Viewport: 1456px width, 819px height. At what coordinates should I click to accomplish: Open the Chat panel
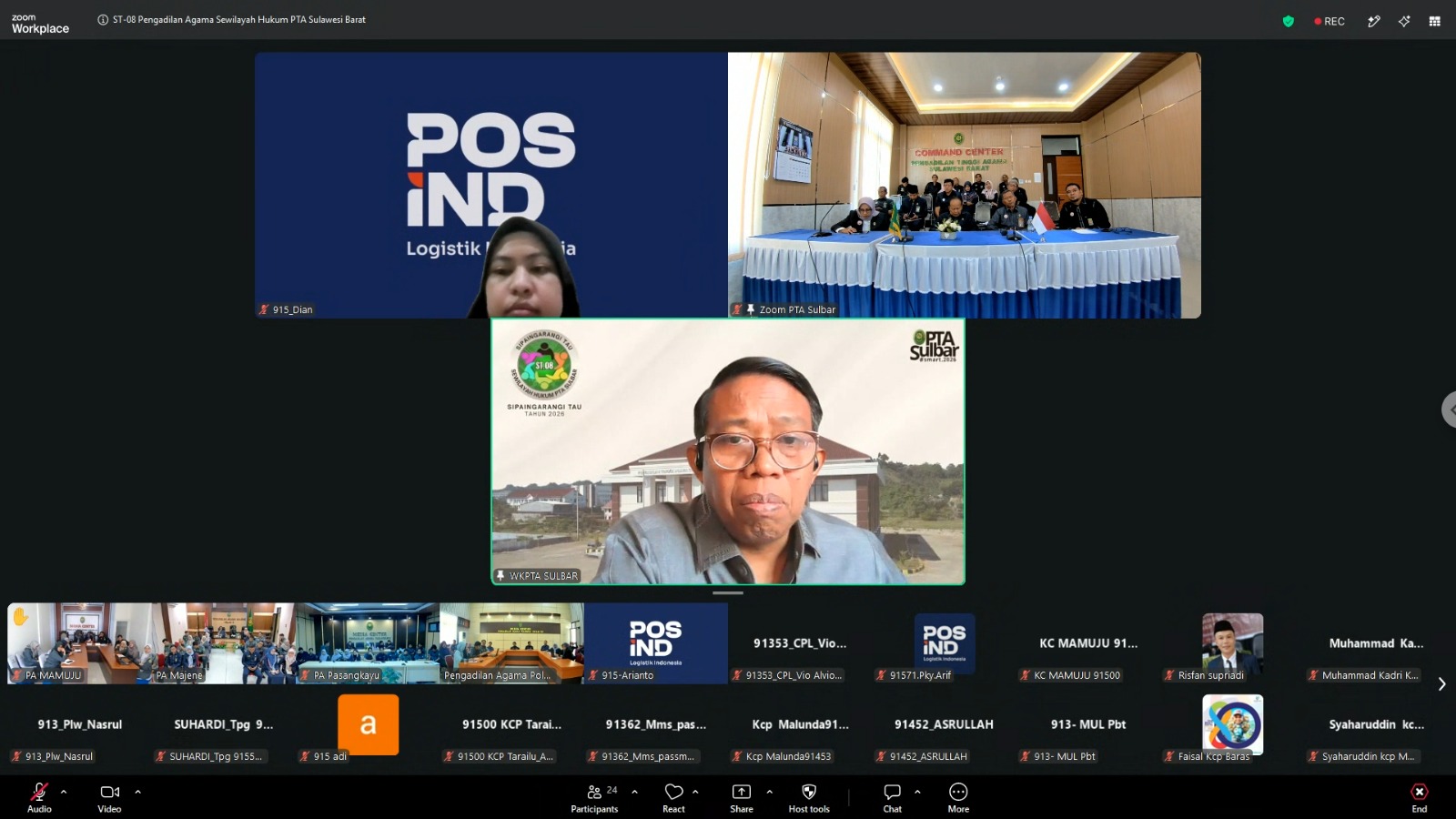[x=893, y=797]
